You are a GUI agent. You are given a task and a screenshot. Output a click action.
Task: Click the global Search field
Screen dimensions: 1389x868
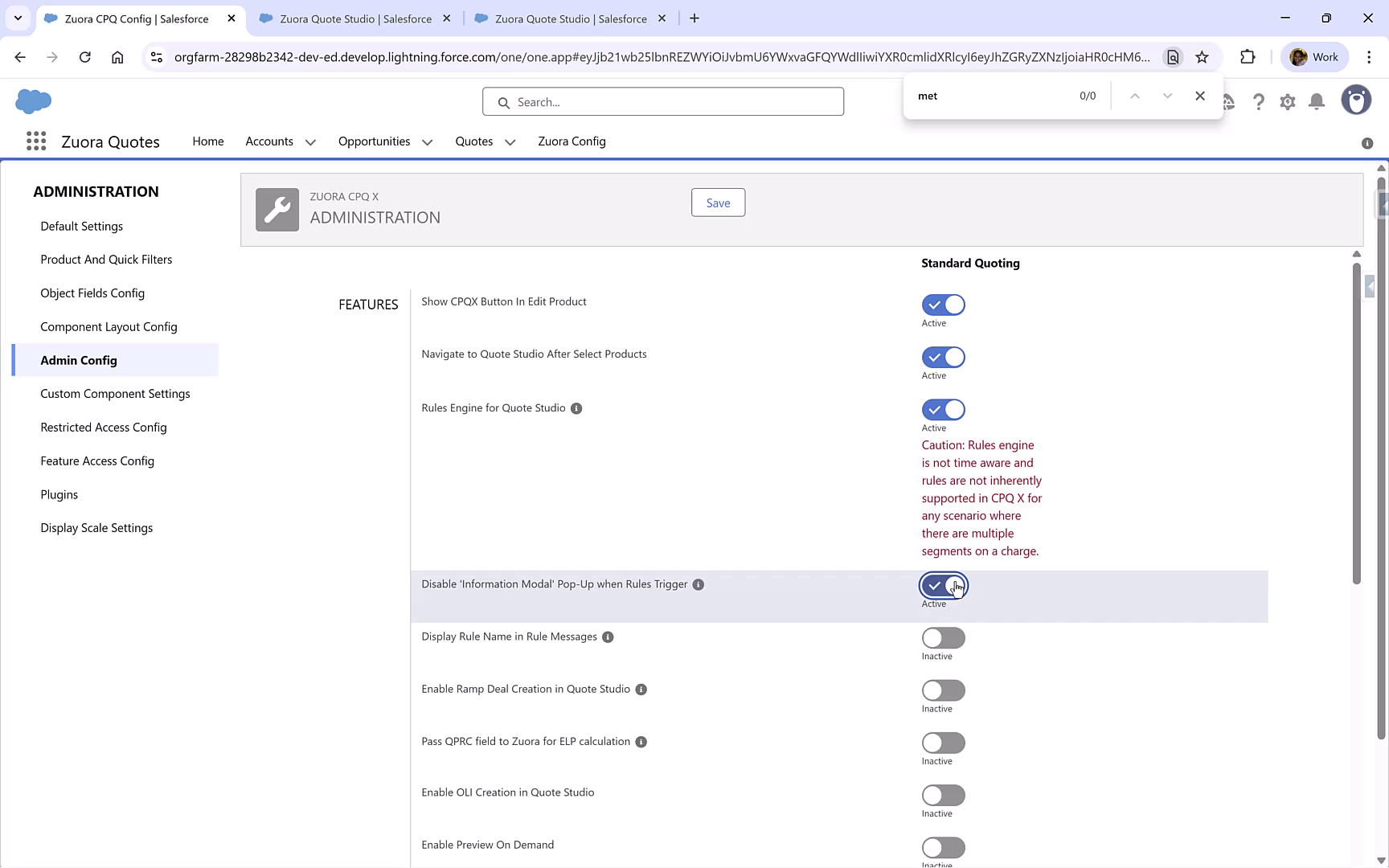click(662, 101)
